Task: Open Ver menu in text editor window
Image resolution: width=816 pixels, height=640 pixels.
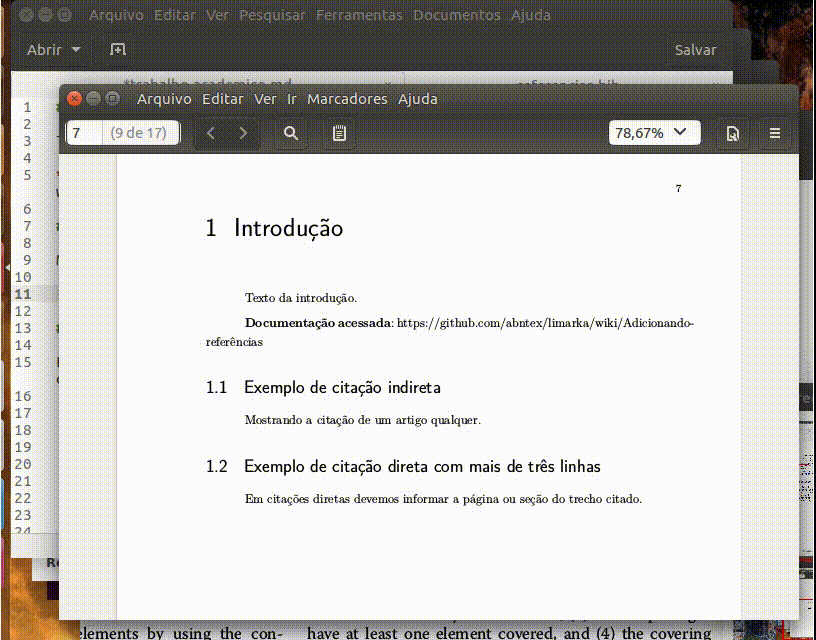Action: (217, 15)
